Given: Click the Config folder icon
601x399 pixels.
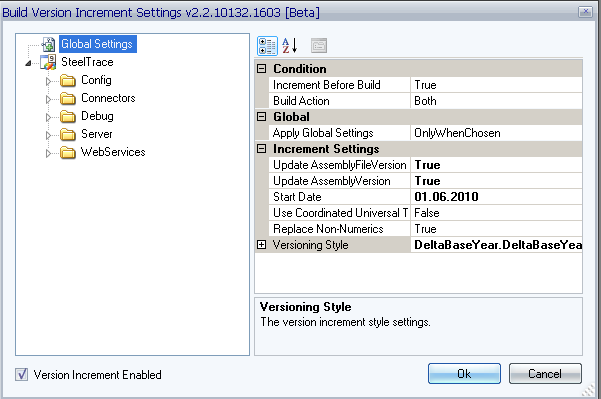Looking at the screenshot, I should coord(68,80).
